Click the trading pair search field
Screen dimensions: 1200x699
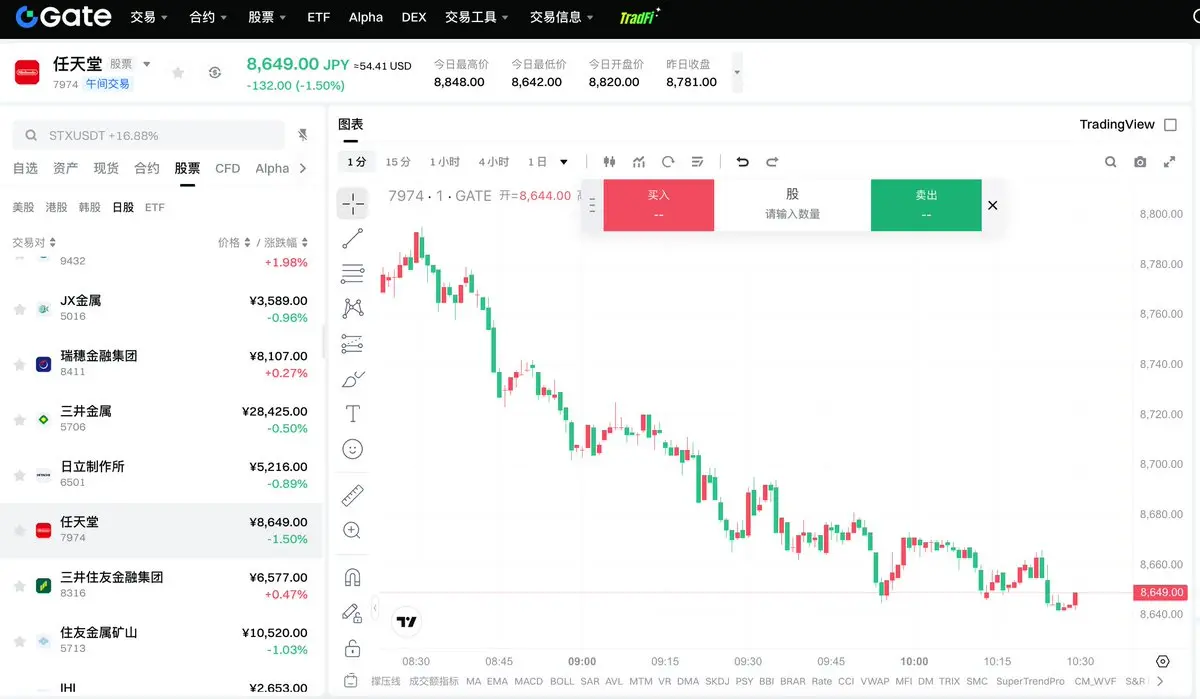pos(150,135)
